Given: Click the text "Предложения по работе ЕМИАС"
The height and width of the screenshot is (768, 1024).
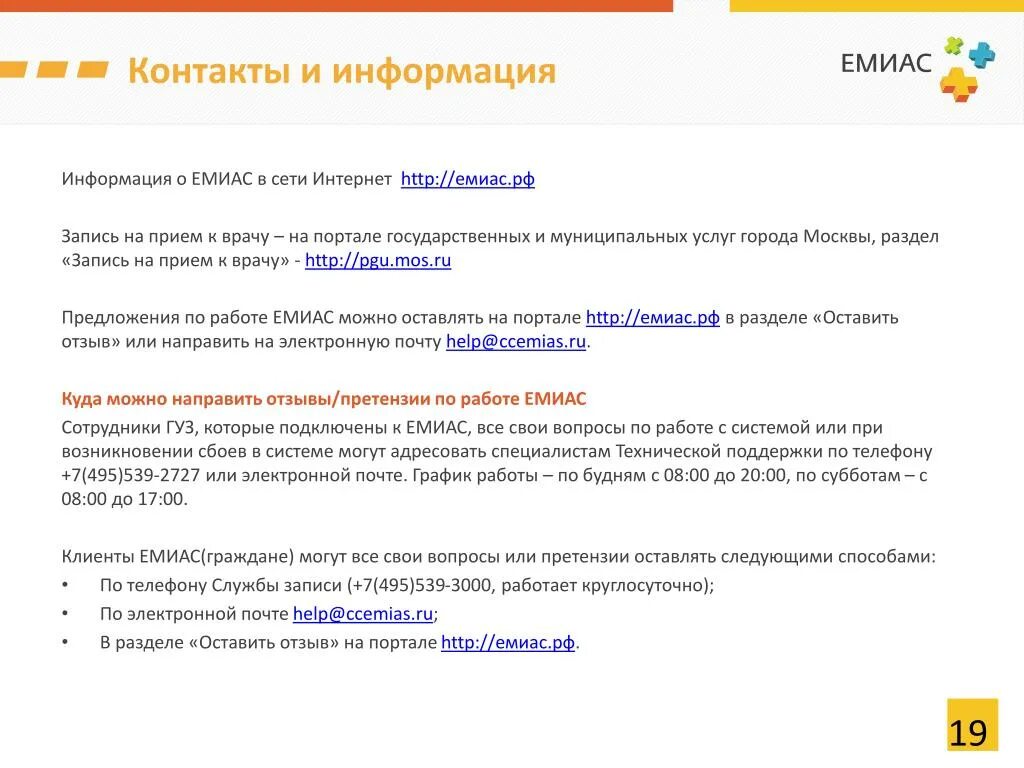Looking at the screenshot, I should coord(197,317).
